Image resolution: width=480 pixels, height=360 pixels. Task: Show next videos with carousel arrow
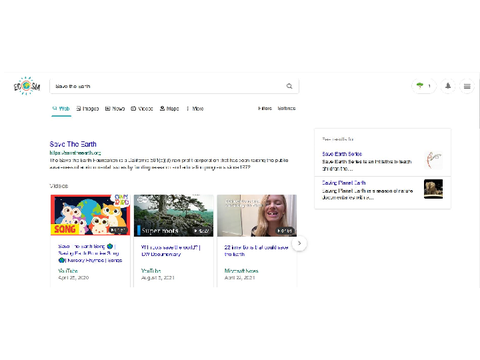pyautogui.click(x=299, y=243)
